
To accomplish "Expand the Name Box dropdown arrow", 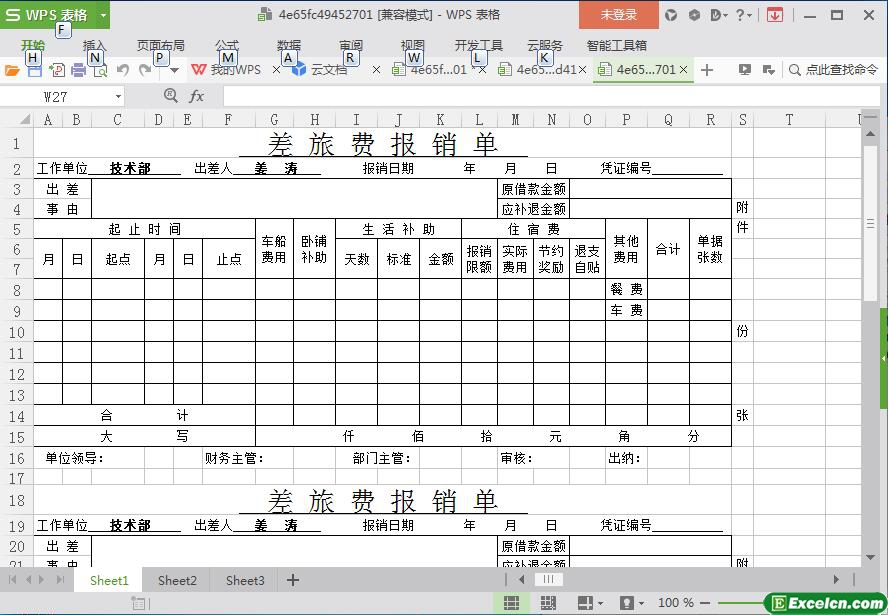I will (118, 97).
